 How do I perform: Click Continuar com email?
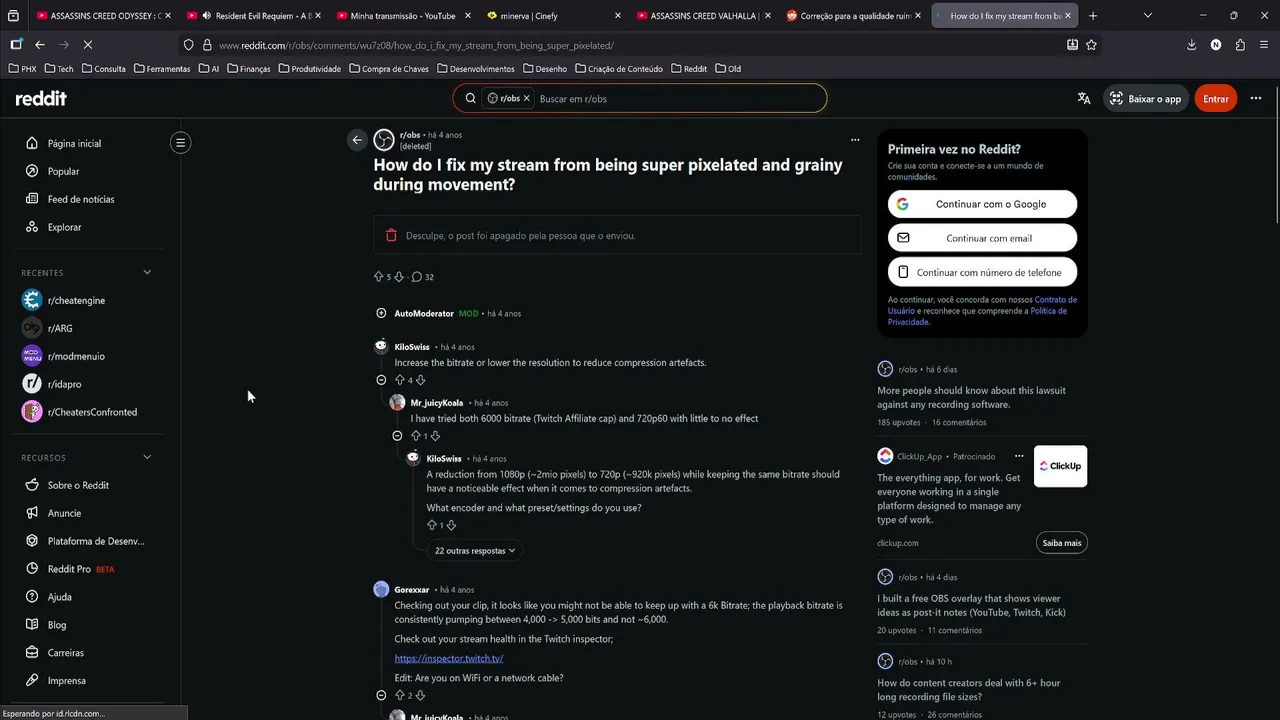tap(982, 238)
